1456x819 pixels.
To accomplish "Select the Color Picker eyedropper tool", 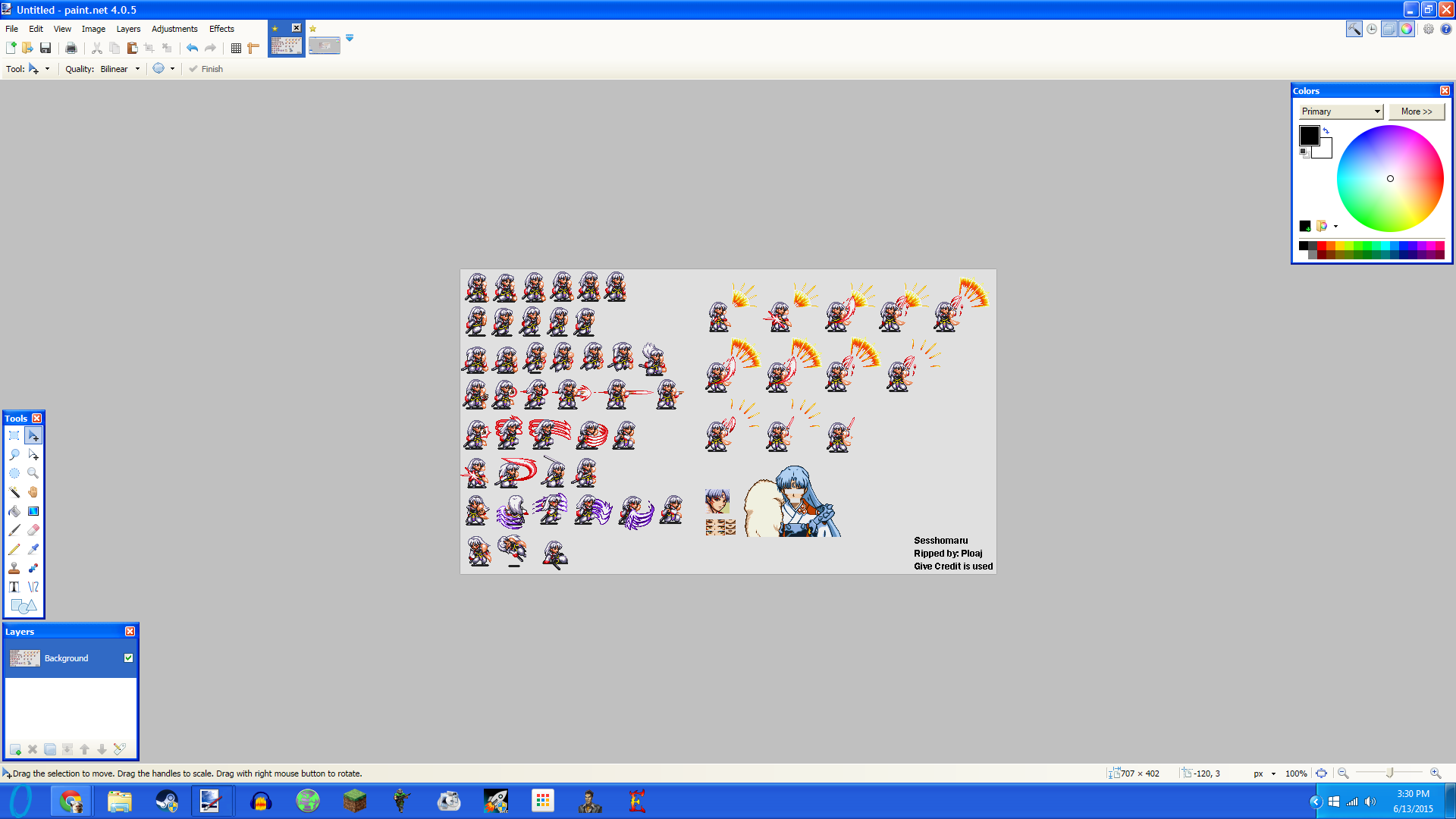I will coord(33,549).
